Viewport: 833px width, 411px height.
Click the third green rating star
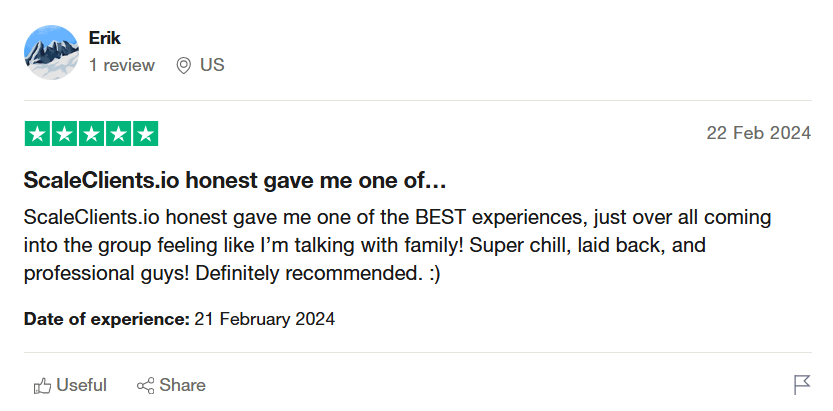(91, 133)
